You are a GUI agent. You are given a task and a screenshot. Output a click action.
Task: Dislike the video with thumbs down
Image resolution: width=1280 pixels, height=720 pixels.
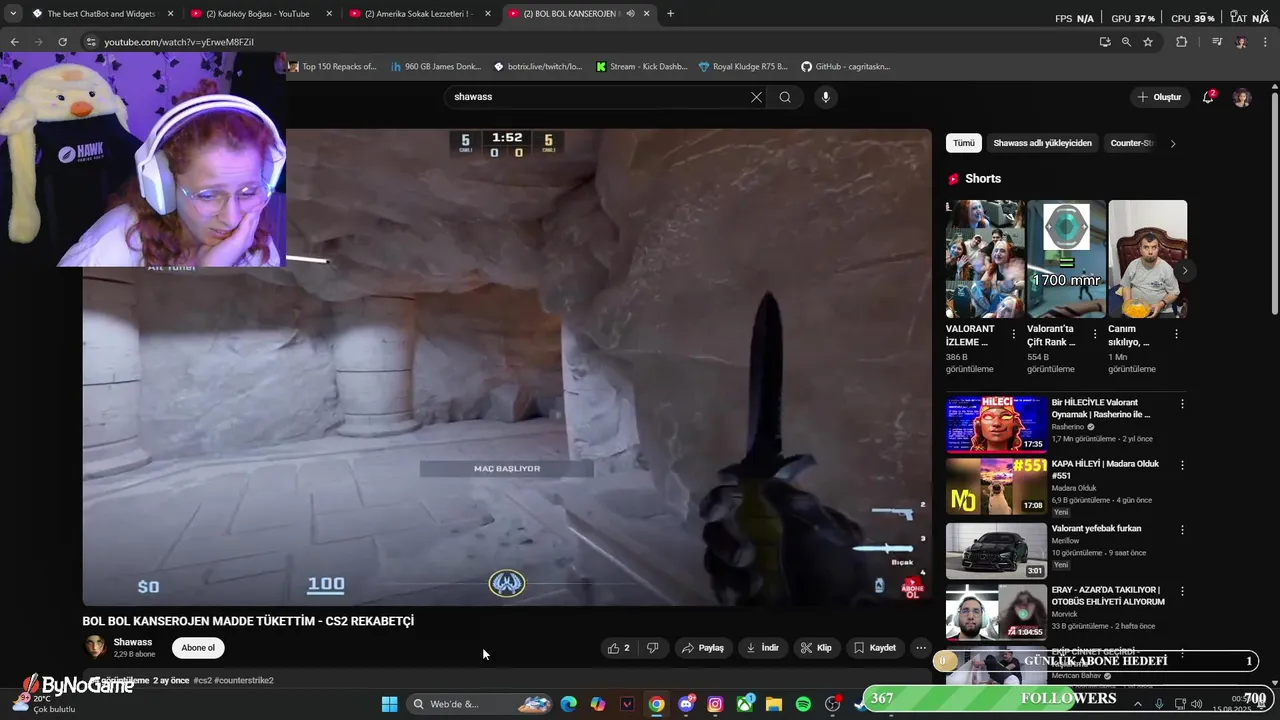pos(653,648)
